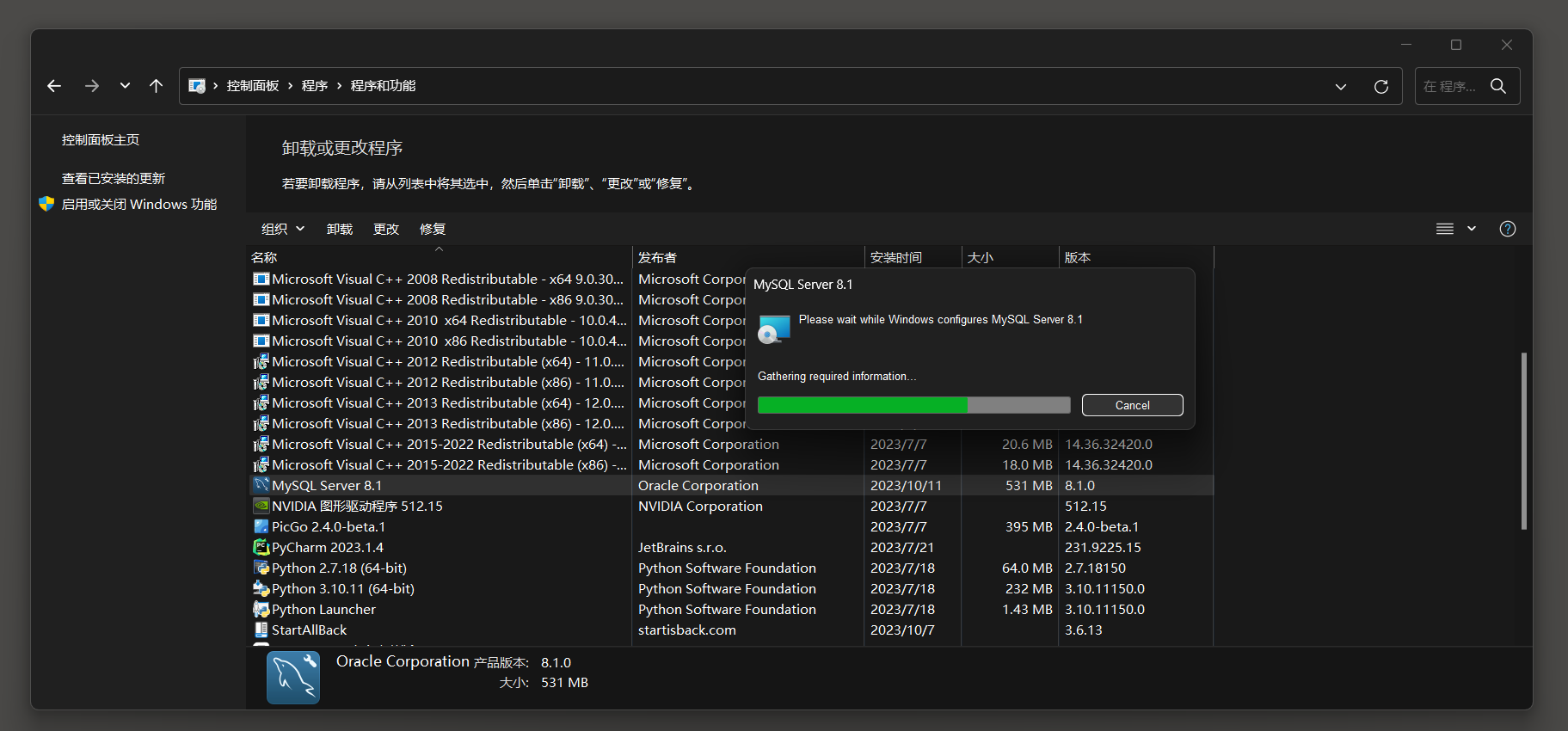Click 修复 toolbar button
Image resolution: width=1568 pixels, height=731 pixels.
pyautogui.click(x=433, y=229)
